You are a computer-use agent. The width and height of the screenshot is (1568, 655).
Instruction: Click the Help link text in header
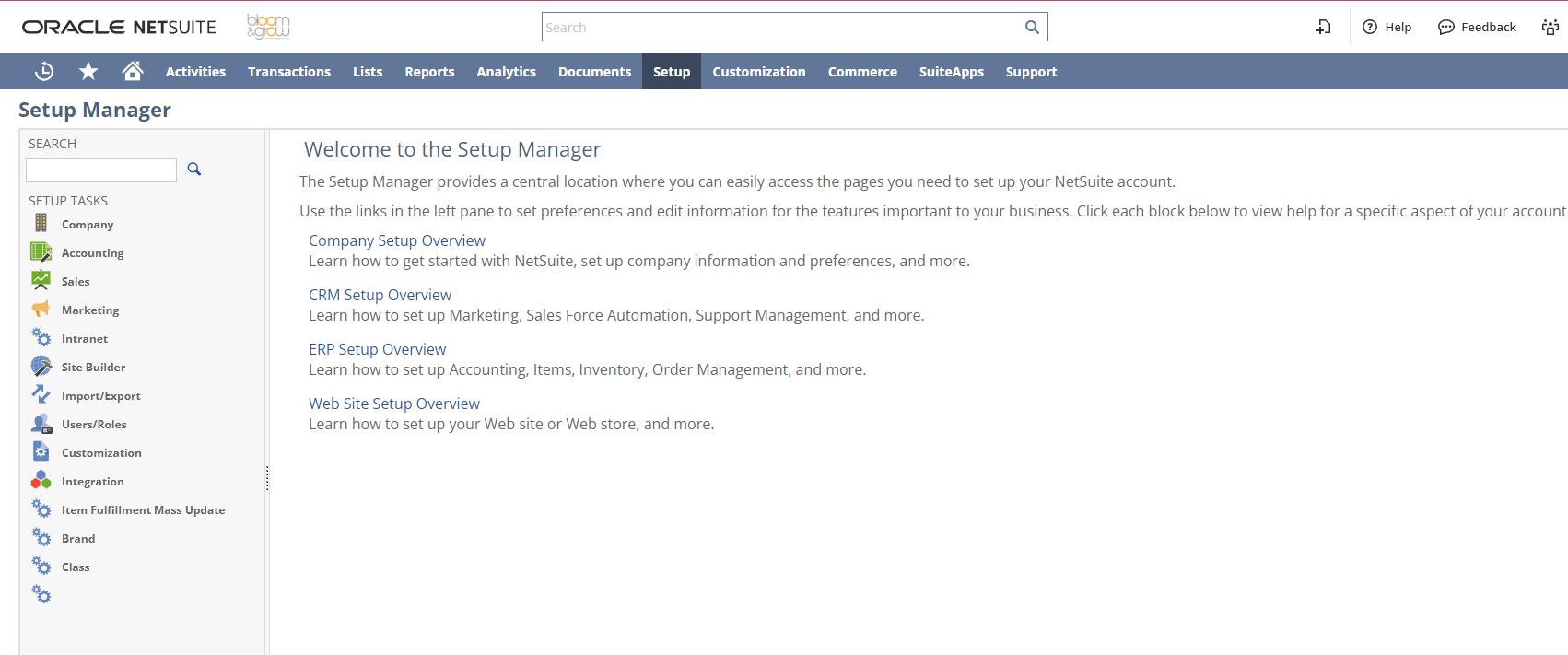point(1398,28)
